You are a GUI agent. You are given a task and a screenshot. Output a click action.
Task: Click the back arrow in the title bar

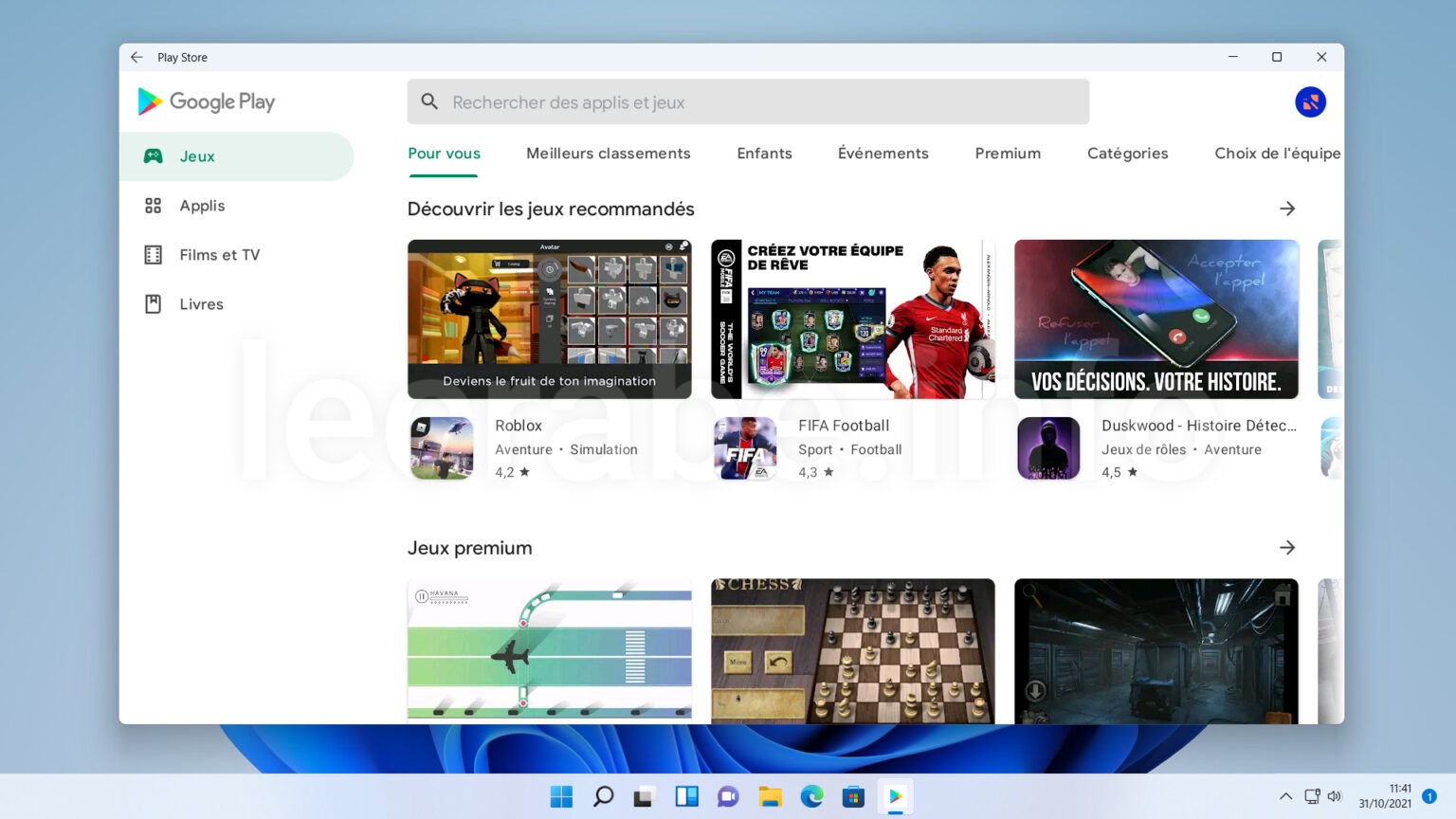tap(136, 57)
